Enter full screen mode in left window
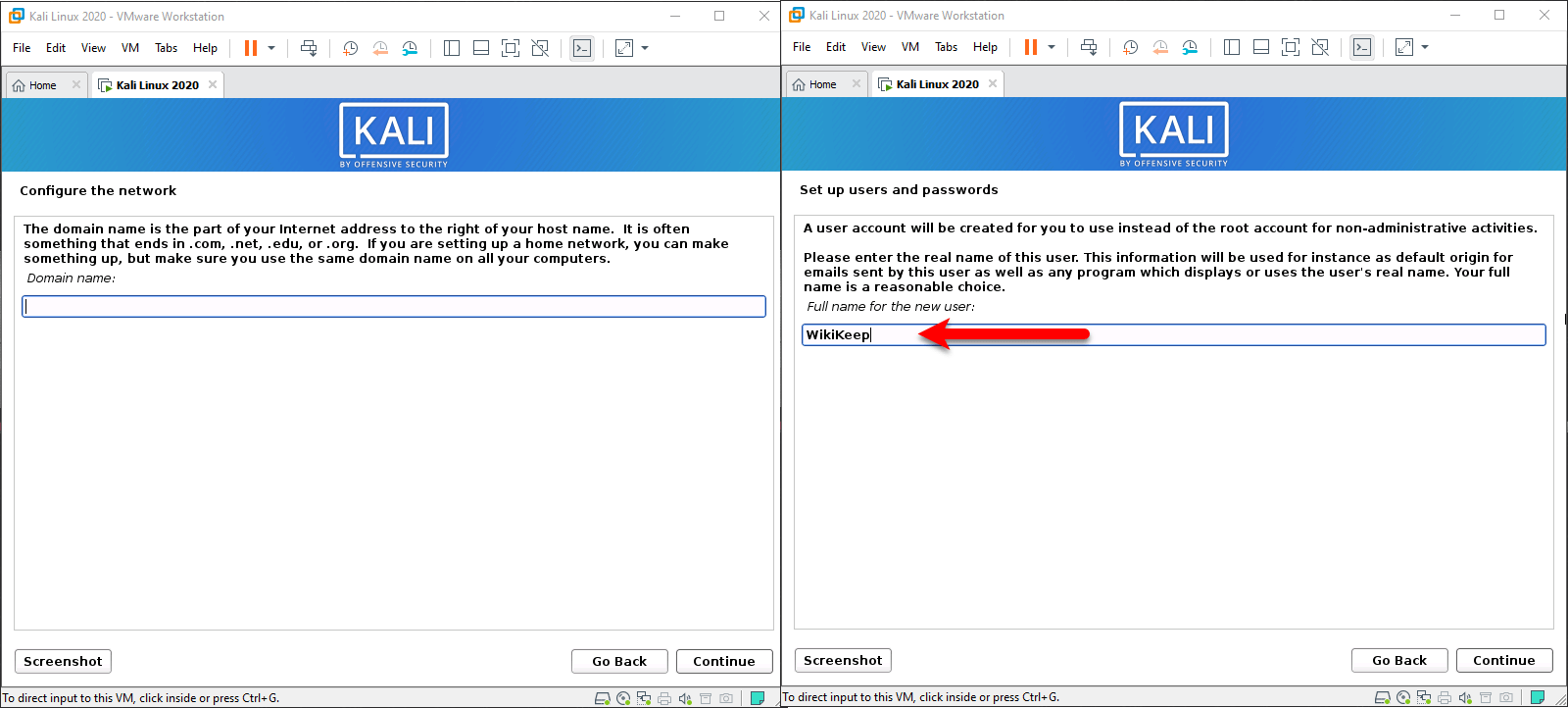 point(511,48)
